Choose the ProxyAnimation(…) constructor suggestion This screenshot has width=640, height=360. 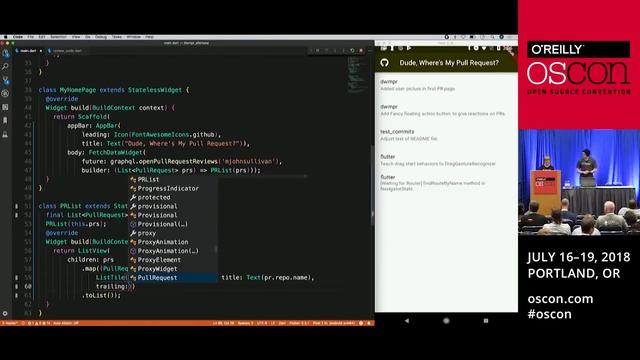point(173,251)
